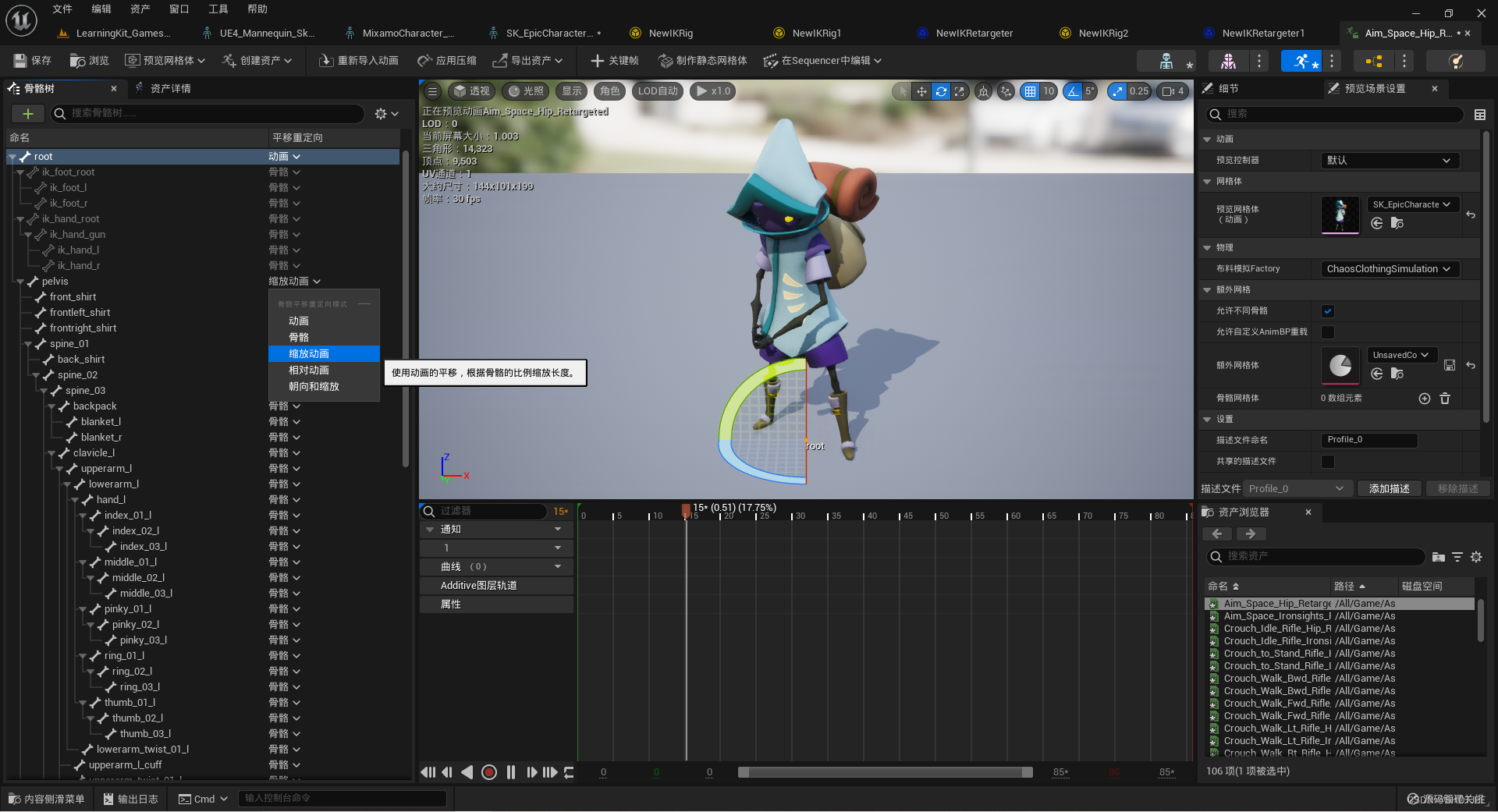This screenshot has height=812, width=1498.
Task: Switch to the NewIKRetargeter tab
Action: [x=974, y=34]
